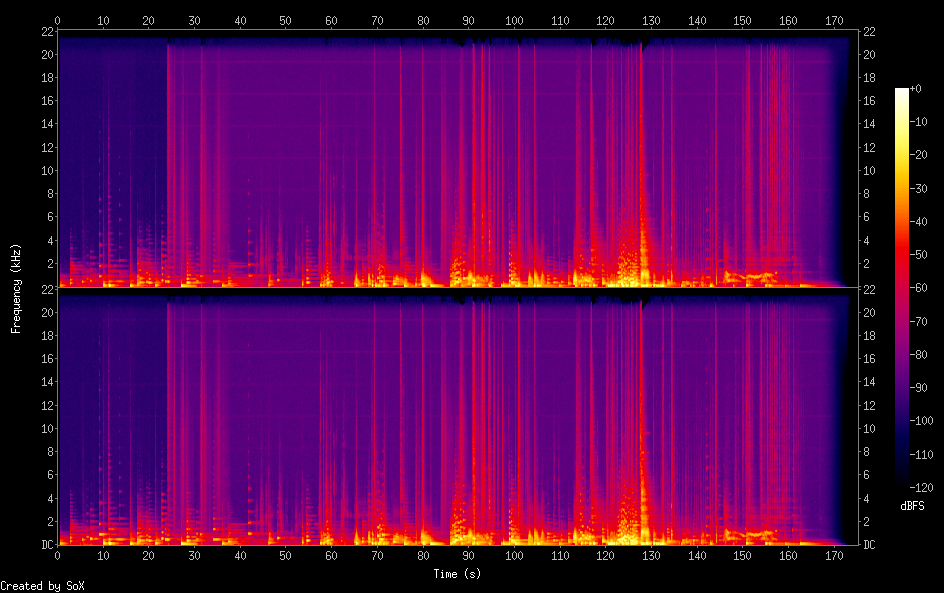Click the "-100" value on the color scale

921,421
